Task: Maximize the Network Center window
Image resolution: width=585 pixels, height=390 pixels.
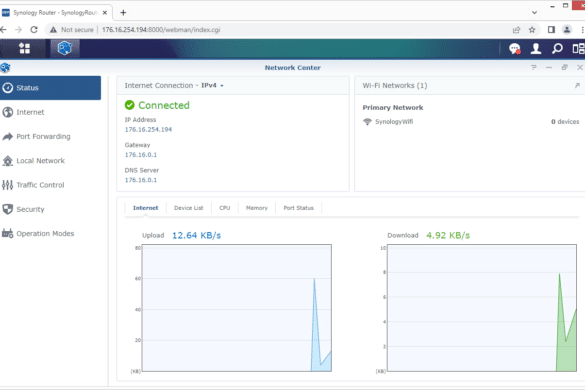Action: [564, 68]
